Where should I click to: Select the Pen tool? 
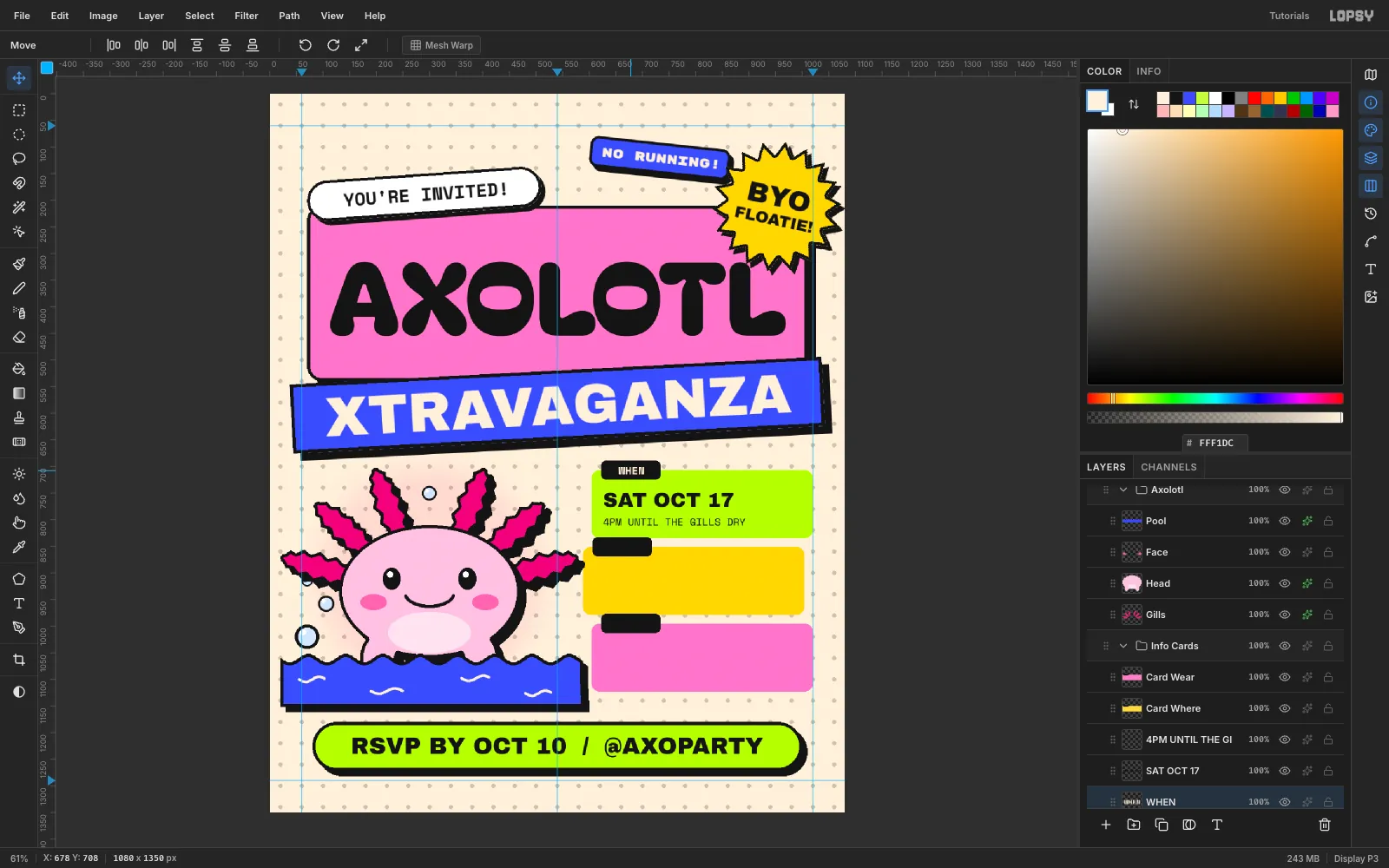(x=19, y=628)
